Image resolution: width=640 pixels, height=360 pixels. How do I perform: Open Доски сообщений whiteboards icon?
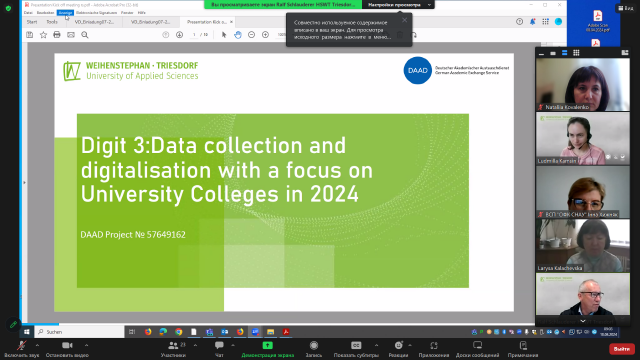point(477,349)
